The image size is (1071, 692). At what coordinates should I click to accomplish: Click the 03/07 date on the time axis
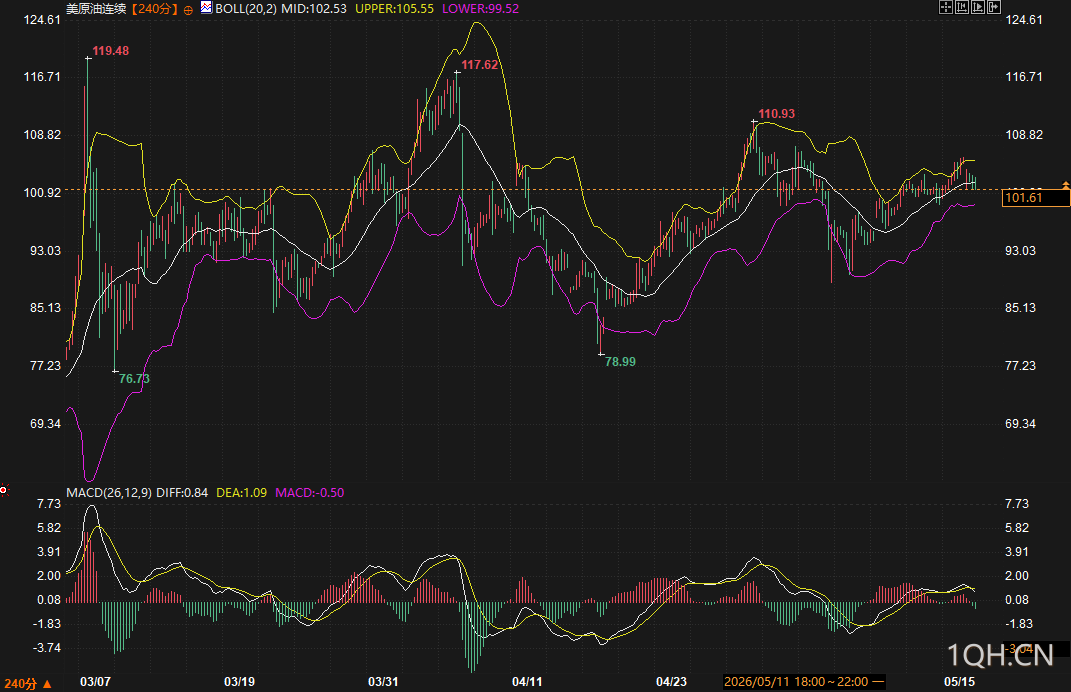coord(95,682)
